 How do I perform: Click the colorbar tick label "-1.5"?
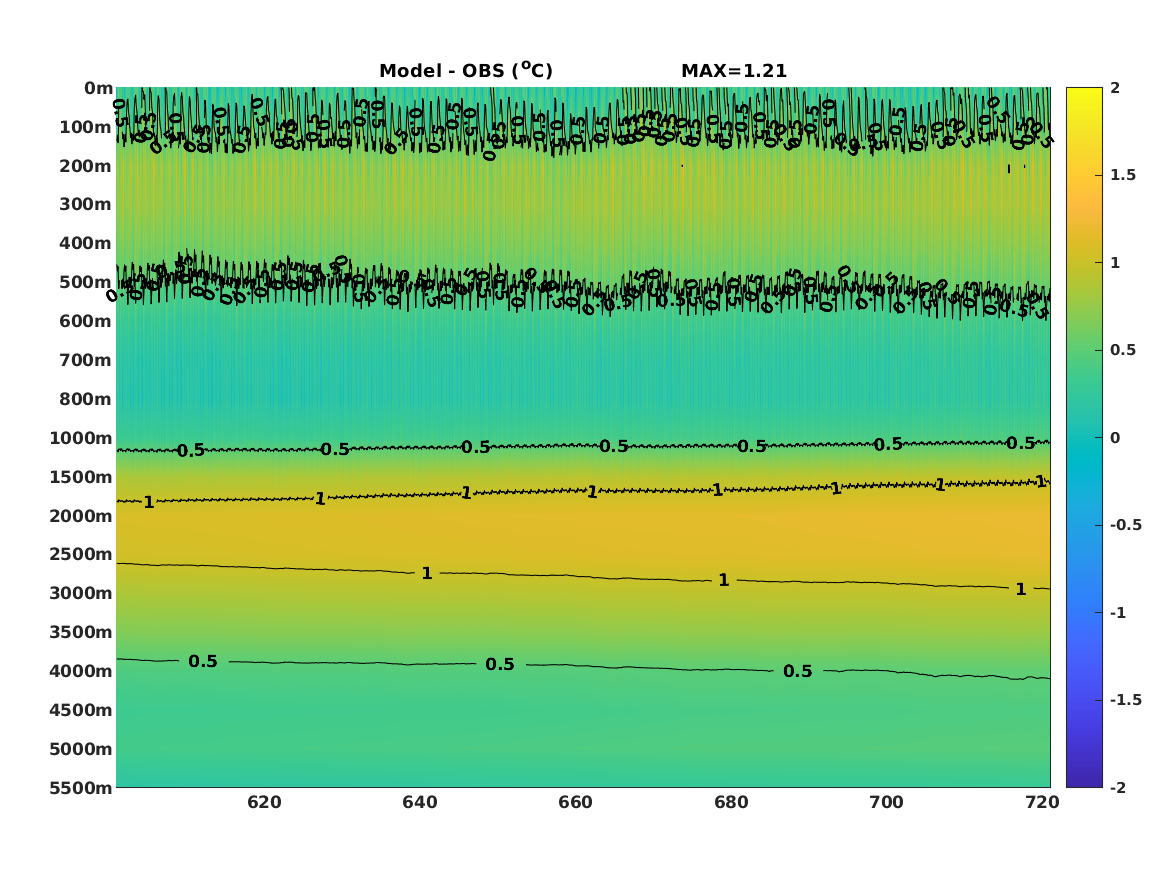click(x=1126, y=699)
